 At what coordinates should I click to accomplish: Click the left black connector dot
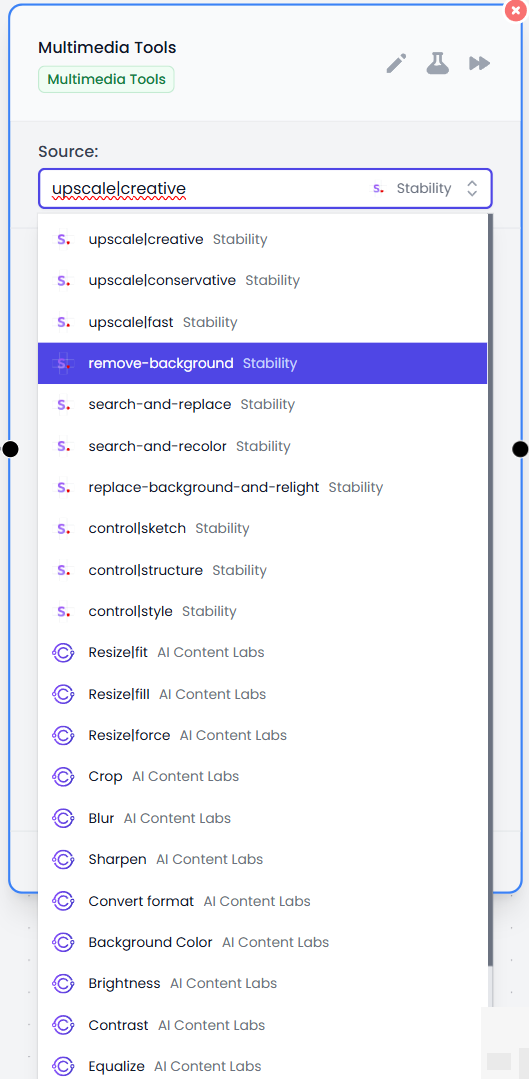click(10, 449)
